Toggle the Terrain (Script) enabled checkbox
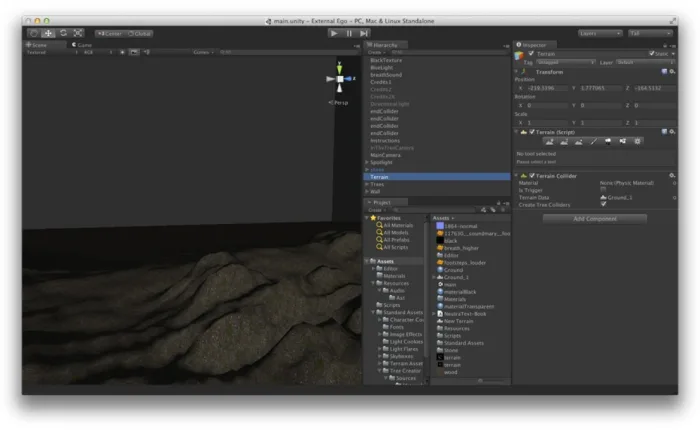 click(x=532, y=132)
